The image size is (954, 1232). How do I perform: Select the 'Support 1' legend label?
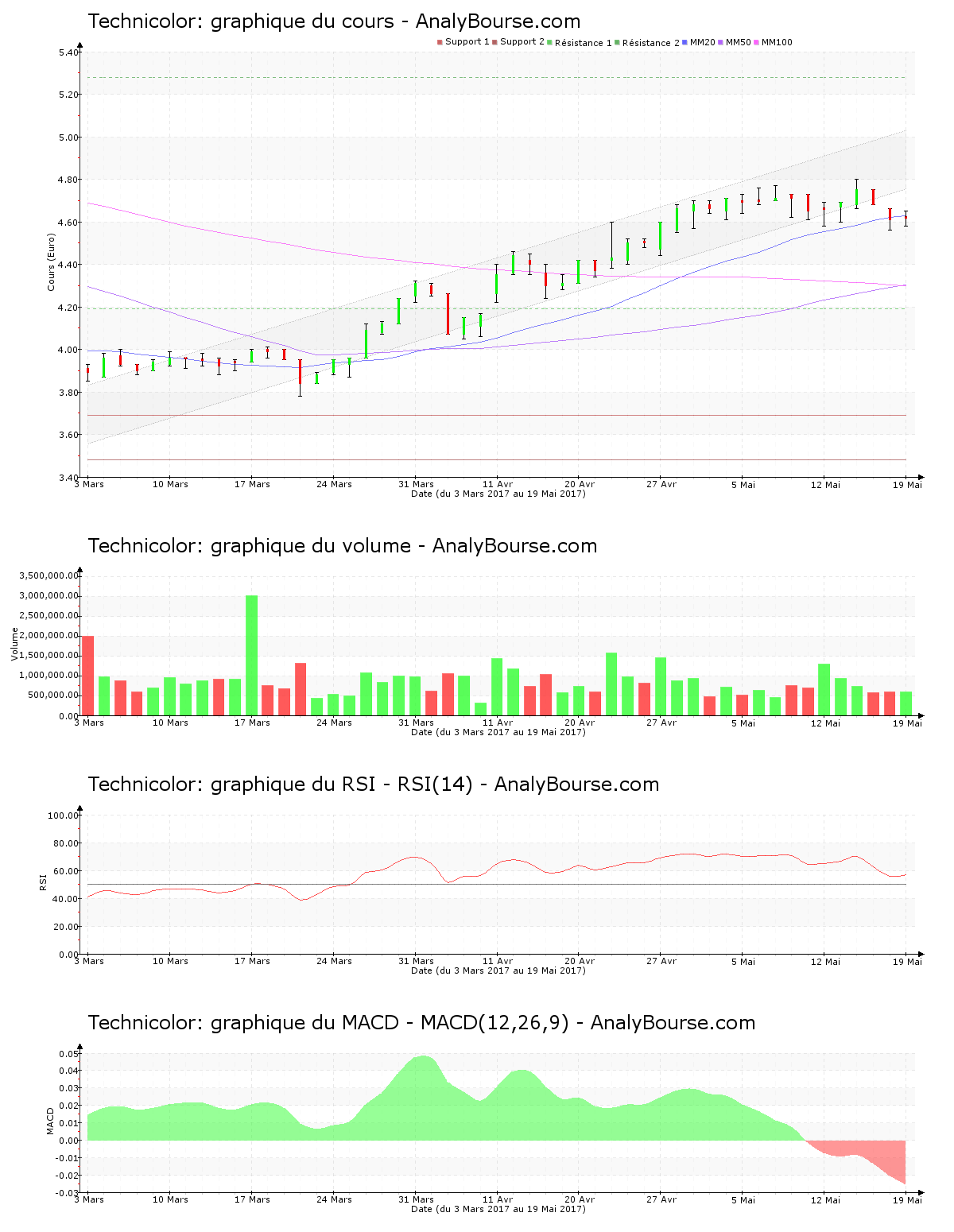467,42
